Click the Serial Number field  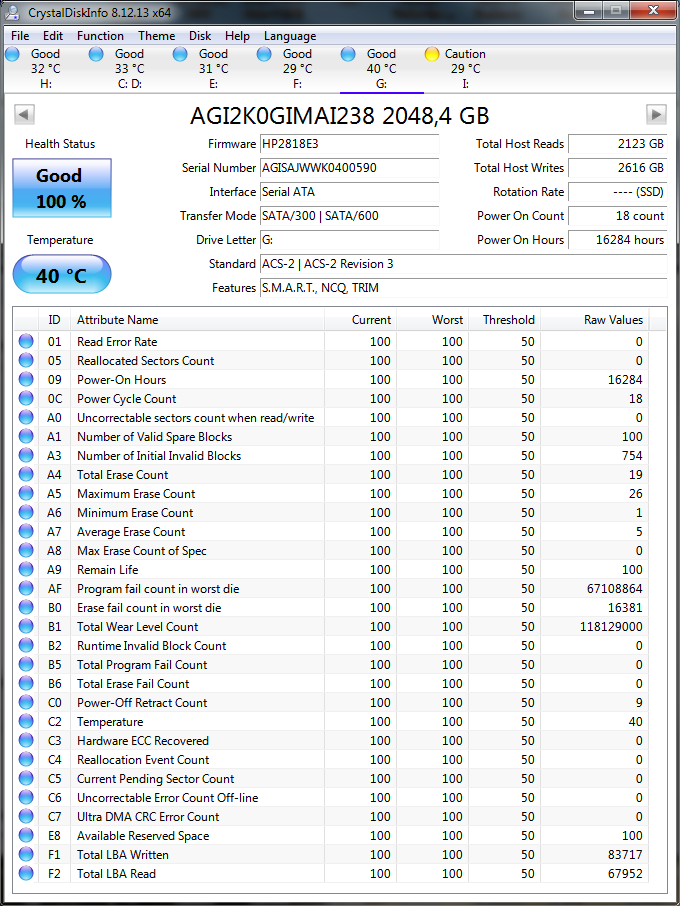pos(350,168)
